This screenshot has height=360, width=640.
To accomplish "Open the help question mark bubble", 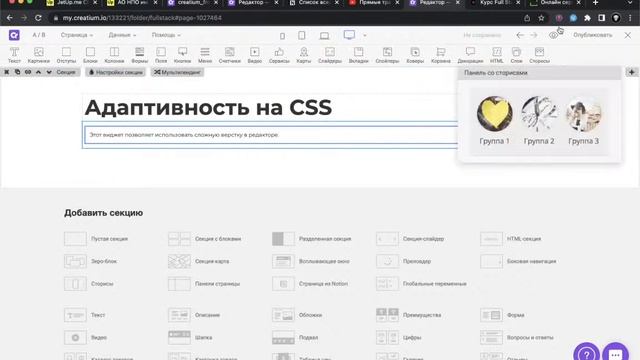I will 587,353.
